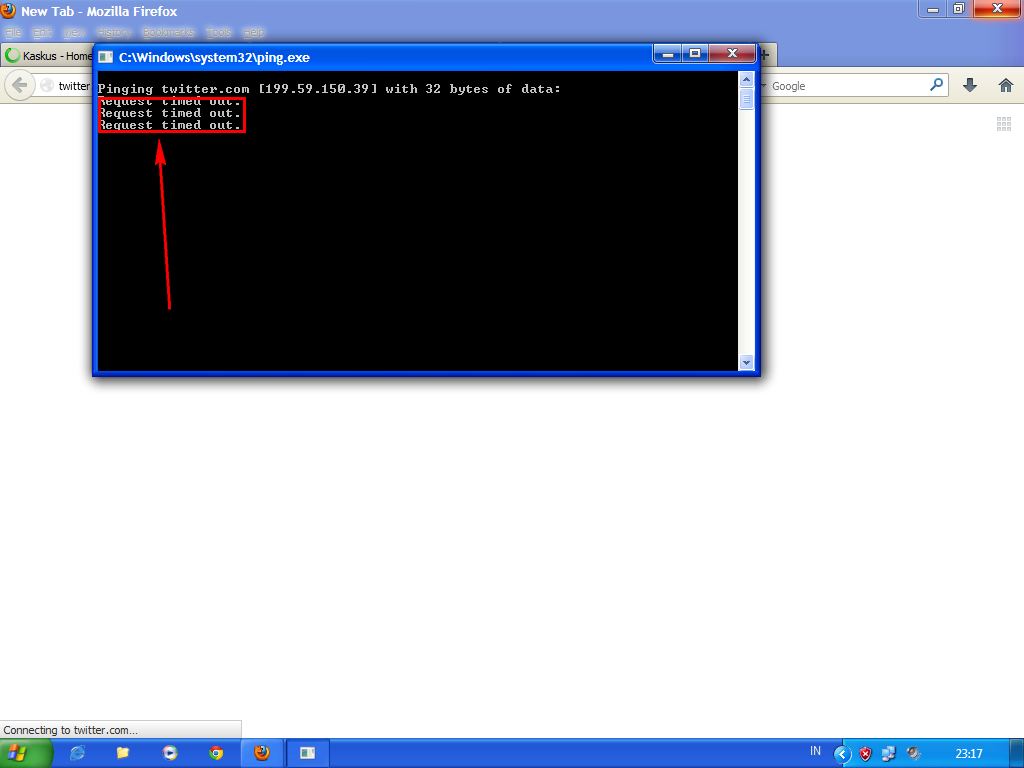Minimize the ping.exe console window

(x=667, y=54)
